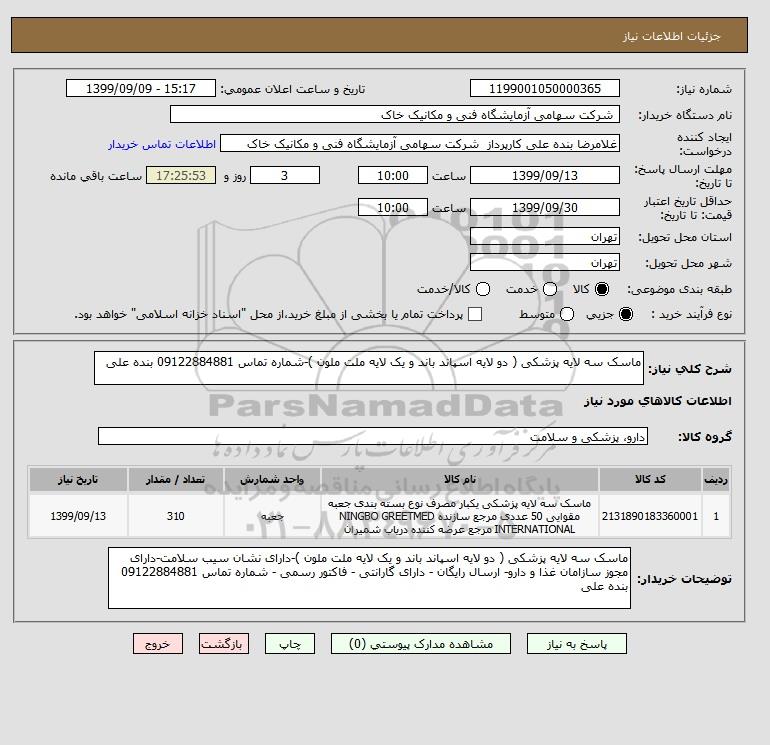This screenshot has height=745, width=770.
Task: Click the ساعت باقی مانده label
Action: click(x=96, y=176)
